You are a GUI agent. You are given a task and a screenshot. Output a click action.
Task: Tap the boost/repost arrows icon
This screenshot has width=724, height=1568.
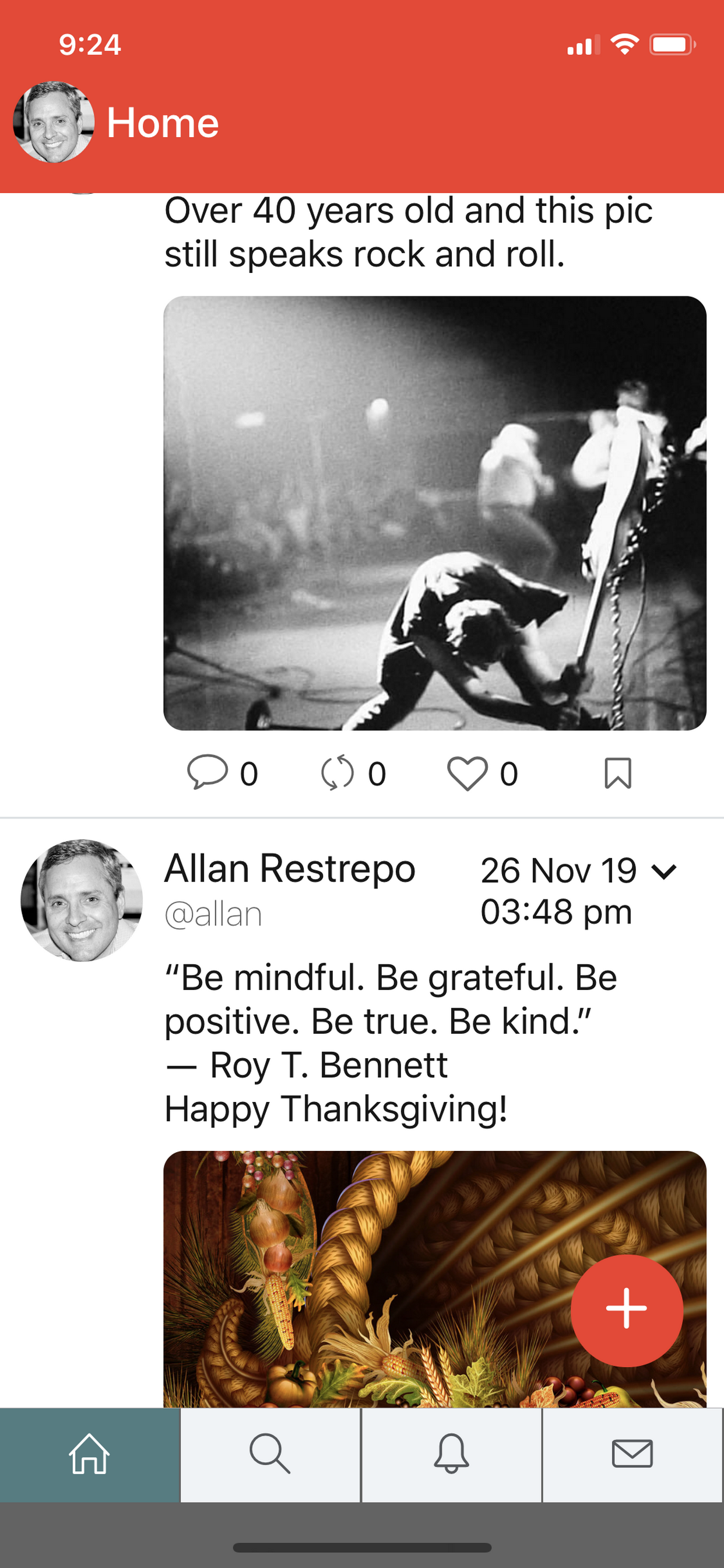click(337, 772)
